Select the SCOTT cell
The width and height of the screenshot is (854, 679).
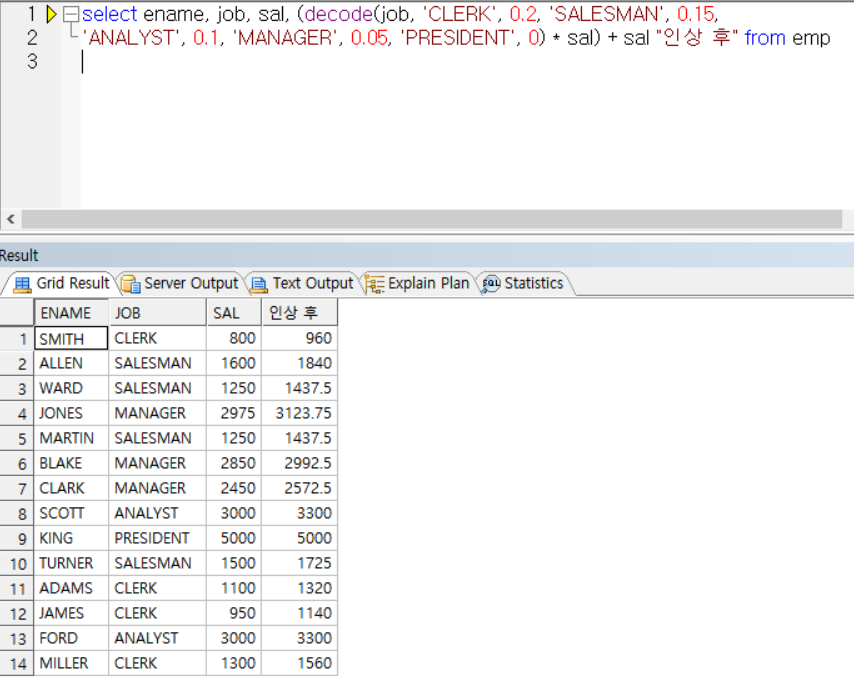[71, 513]
